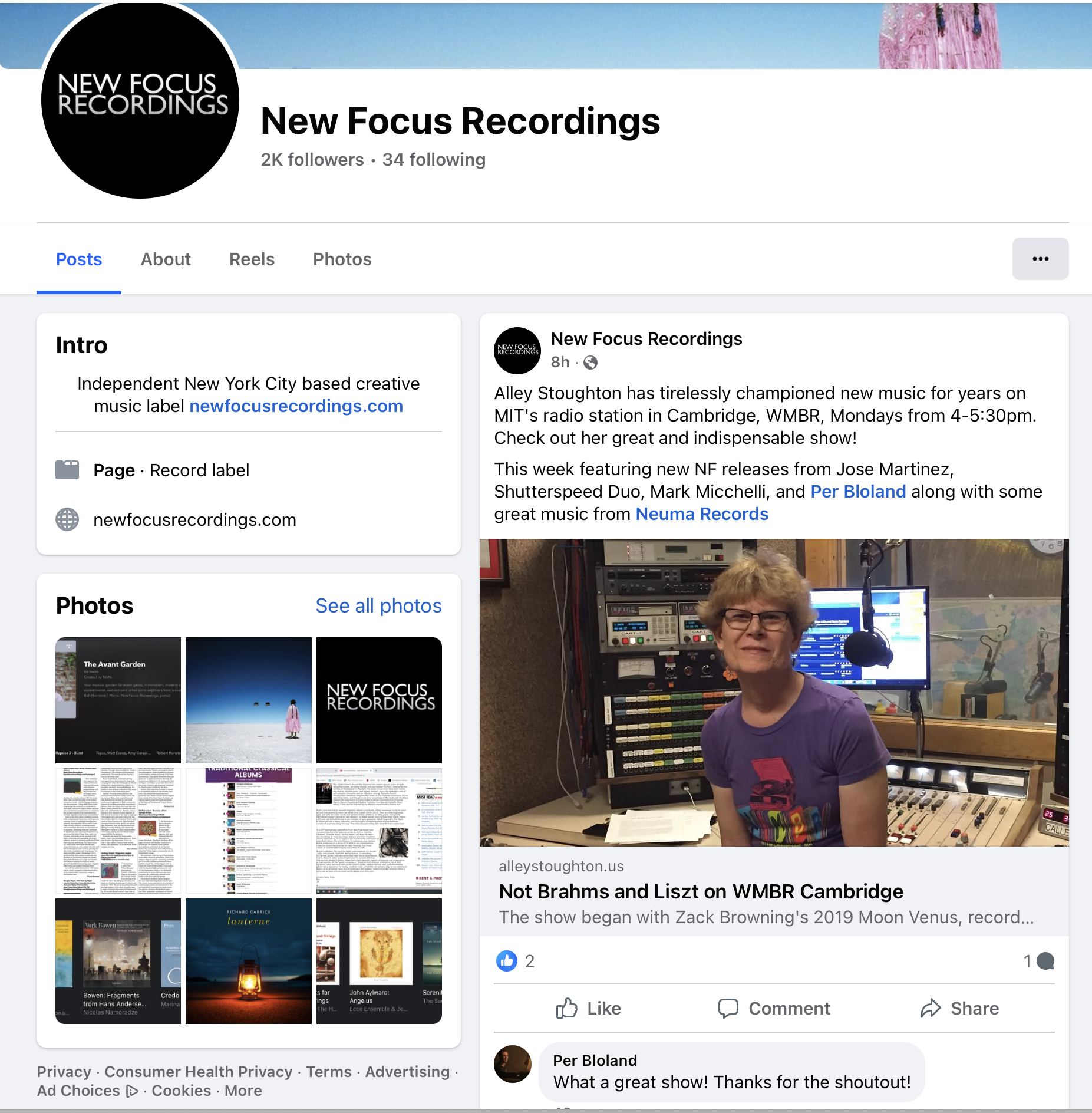1092x1113 pixels.
Task: Click the Ad Choices triangle icon
Action: (x=133, y=1091)
